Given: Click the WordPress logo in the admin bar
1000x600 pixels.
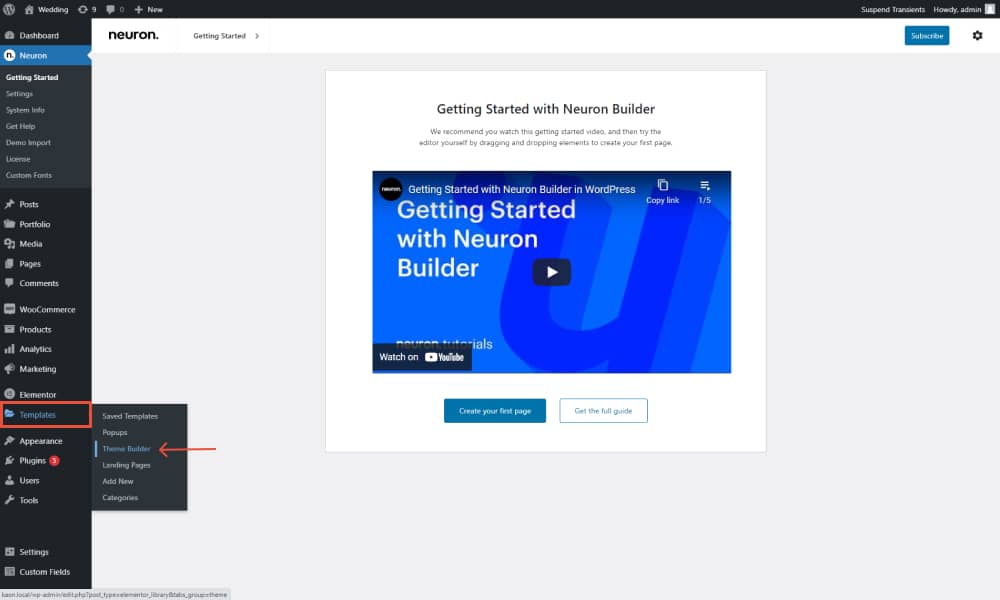Looking at the screenshot, I should coord(9,9).
